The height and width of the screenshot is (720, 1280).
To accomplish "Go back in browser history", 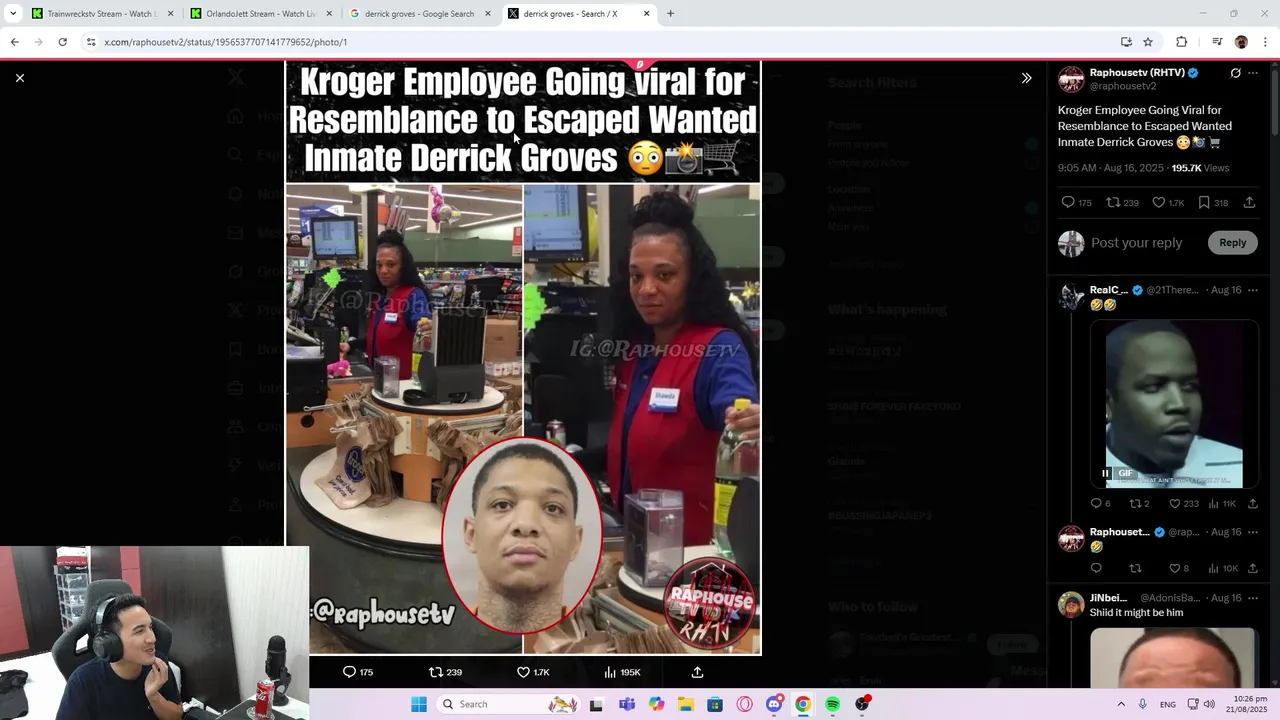I will coord(14,42).
